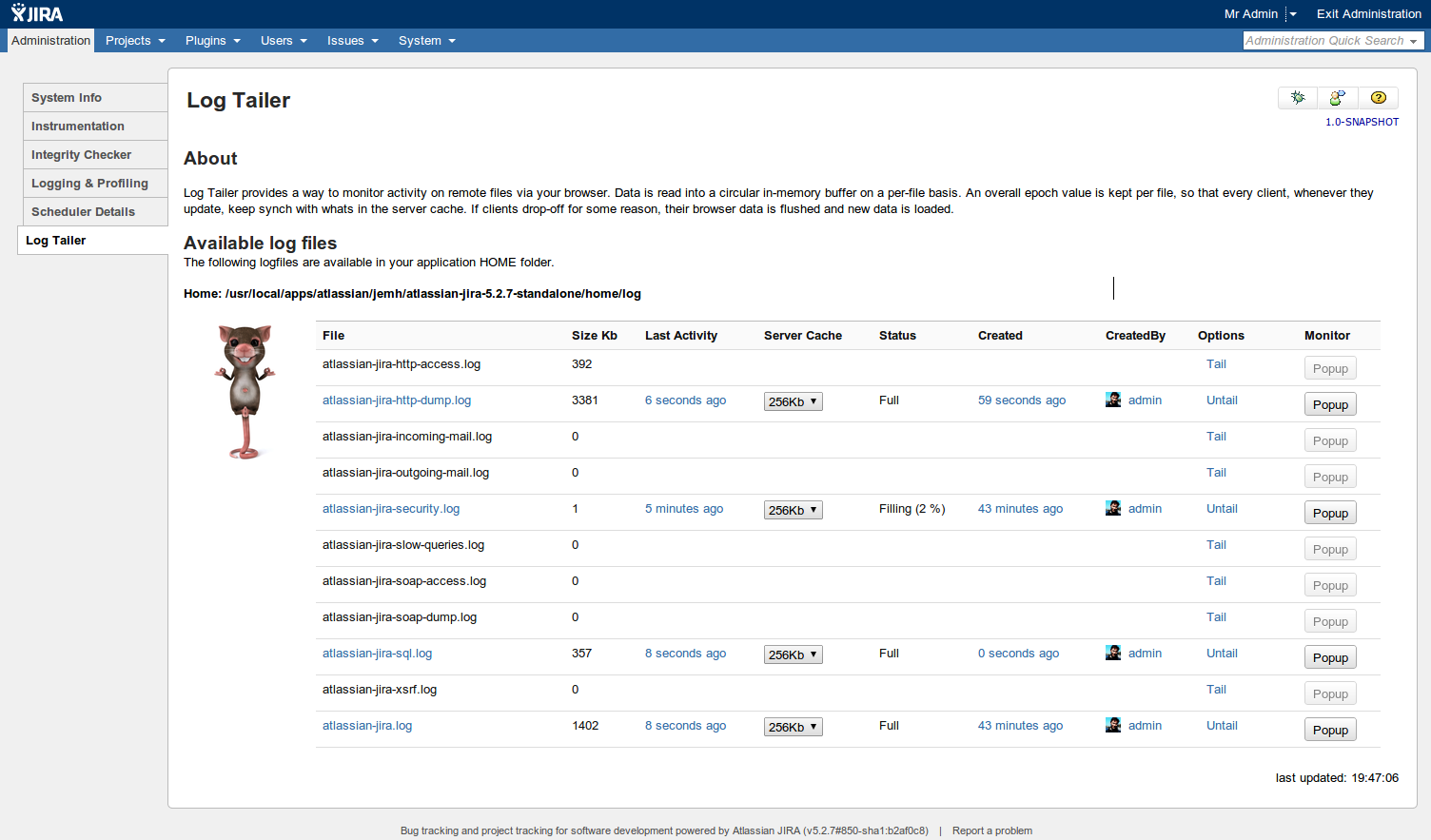Image resolution: width=1431 pixels, height=840 pixels.
Task: Change server cache size for http-dump.log
Action: pyautogui.click(x=794, y=401)
